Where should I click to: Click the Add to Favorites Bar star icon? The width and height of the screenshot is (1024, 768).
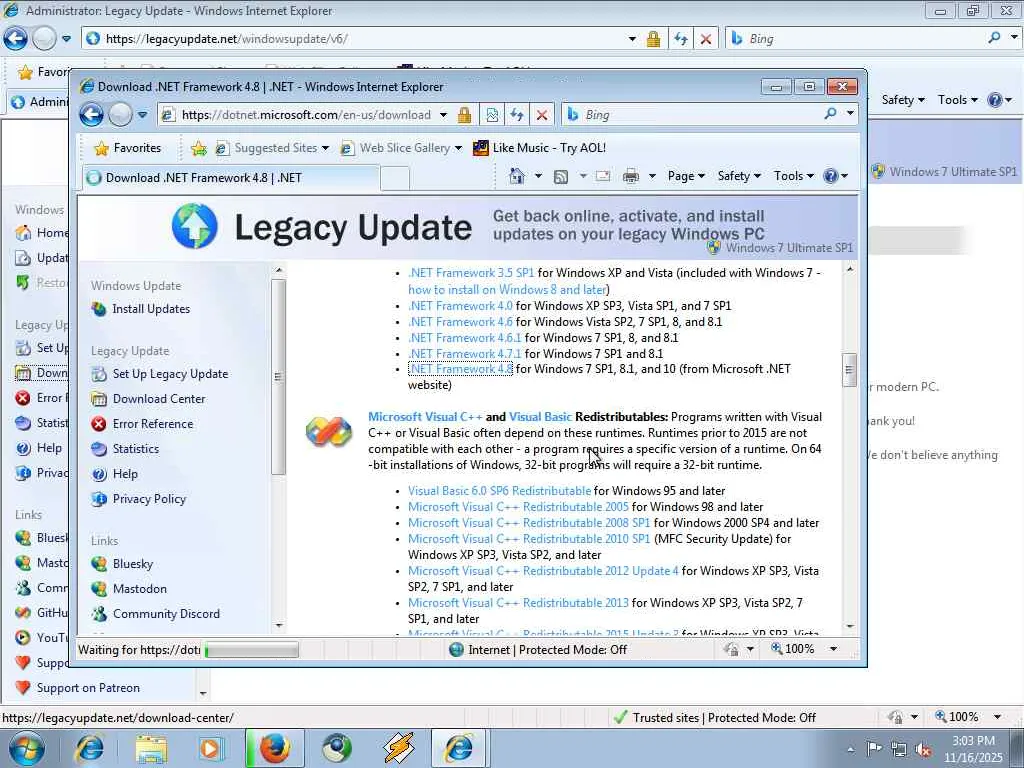pyautogui.click(x=199, y=148)
